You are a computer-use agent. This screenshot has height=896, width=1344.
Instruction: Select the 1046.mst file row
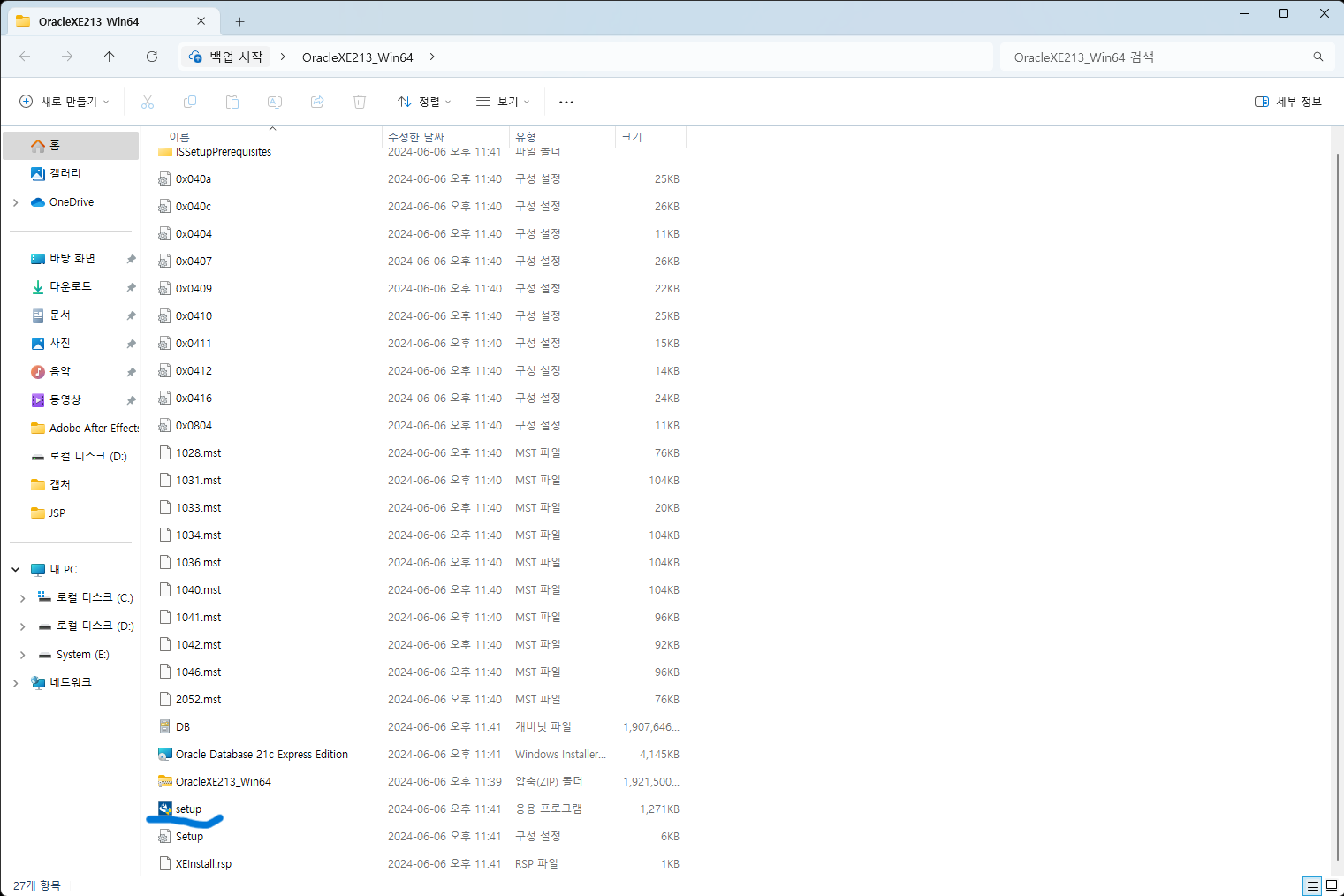(x=420, y=672)
